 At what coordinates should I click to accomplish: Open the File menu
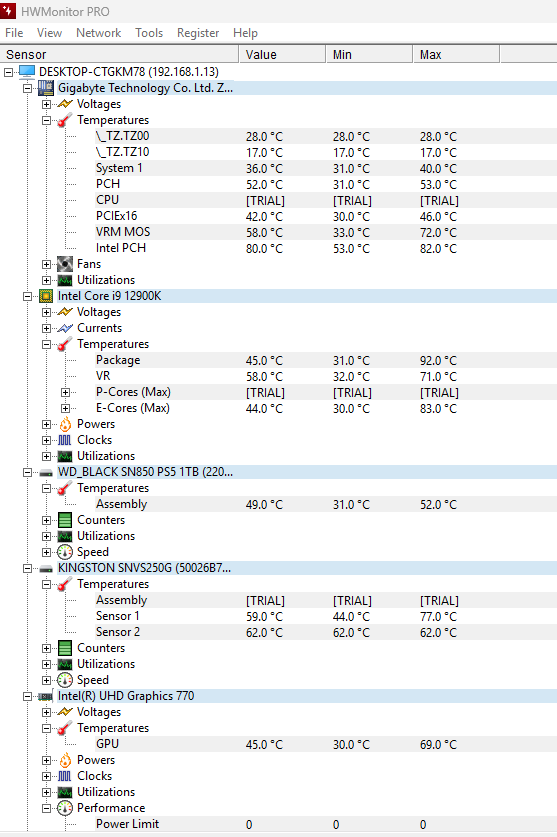14,33
